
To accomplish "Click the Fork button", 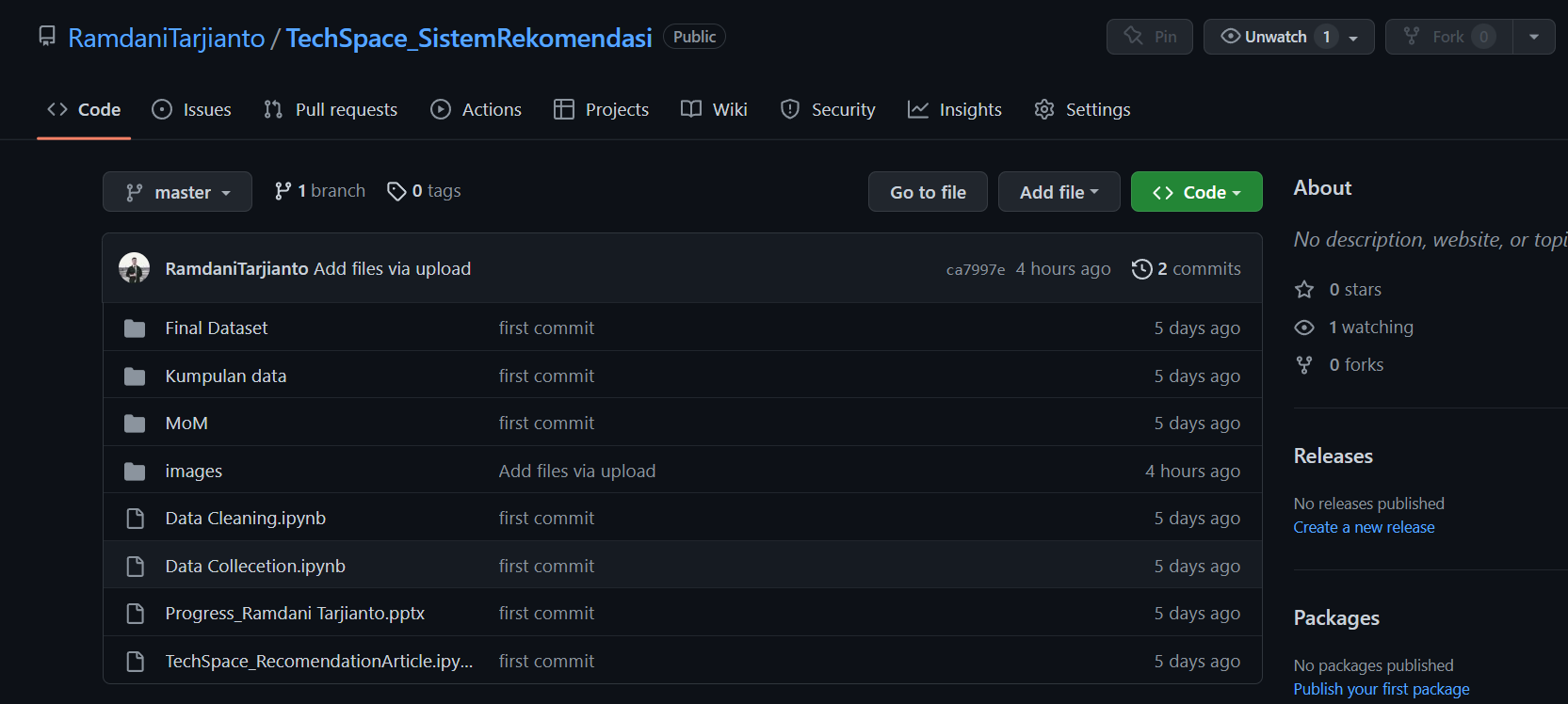I will pyautogui.click(x=1449, y=37).
